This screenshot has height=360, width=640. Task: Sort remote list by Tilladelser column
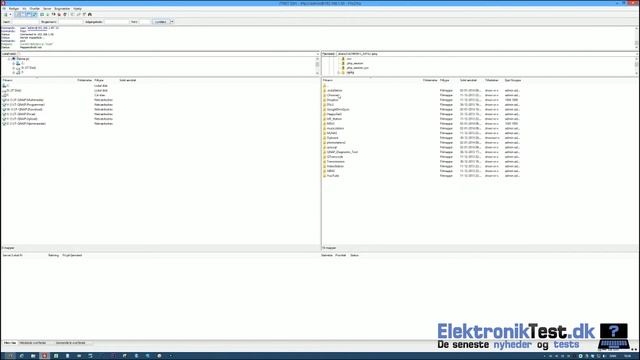[493, 80]
